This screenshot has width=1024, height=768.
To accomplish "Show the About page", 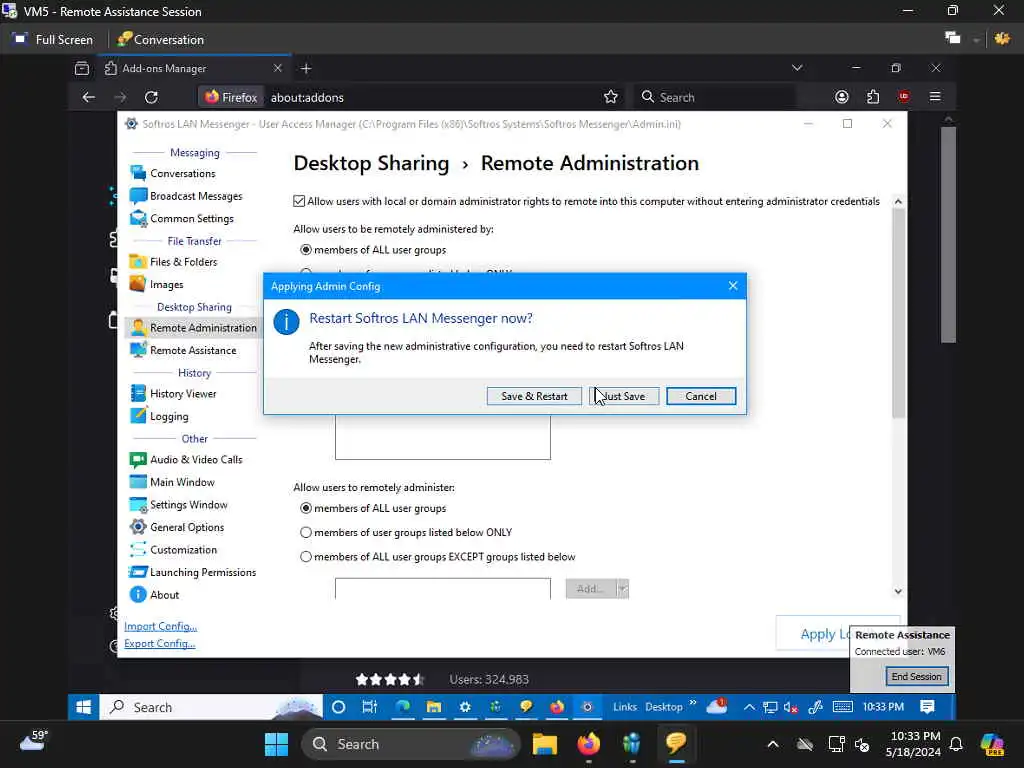I will (155, 595).
